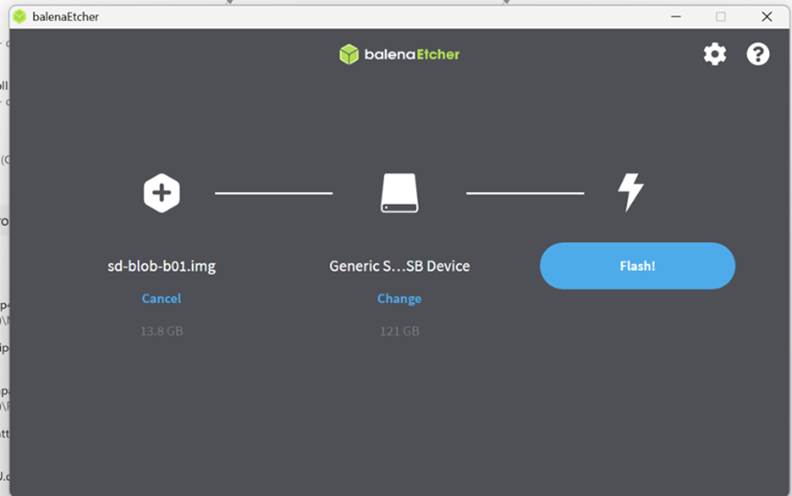
Task: Close the balenaEtcher window
Action: click(766, 16)
